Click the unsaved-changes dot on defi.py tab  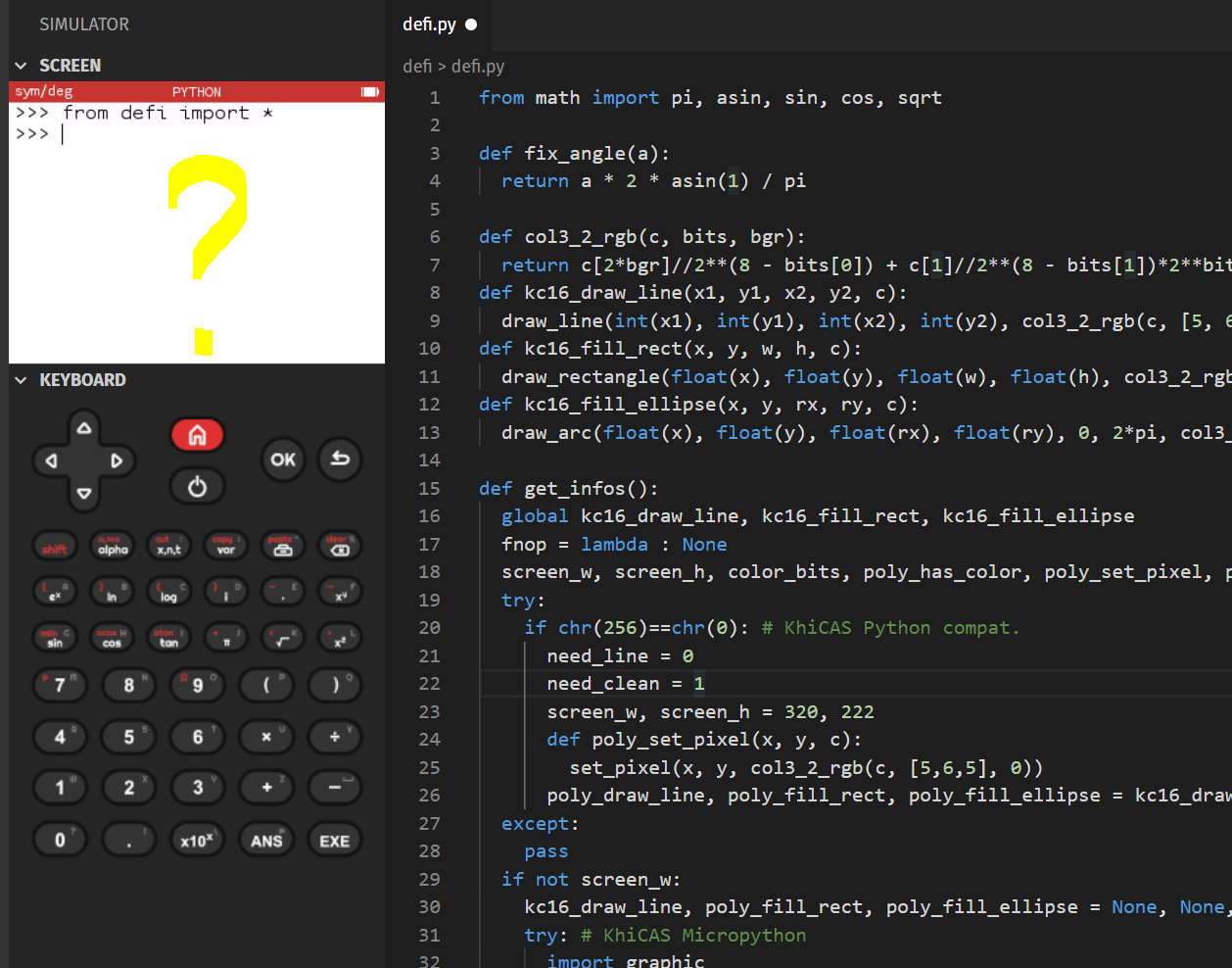click(x=471, y=24)
